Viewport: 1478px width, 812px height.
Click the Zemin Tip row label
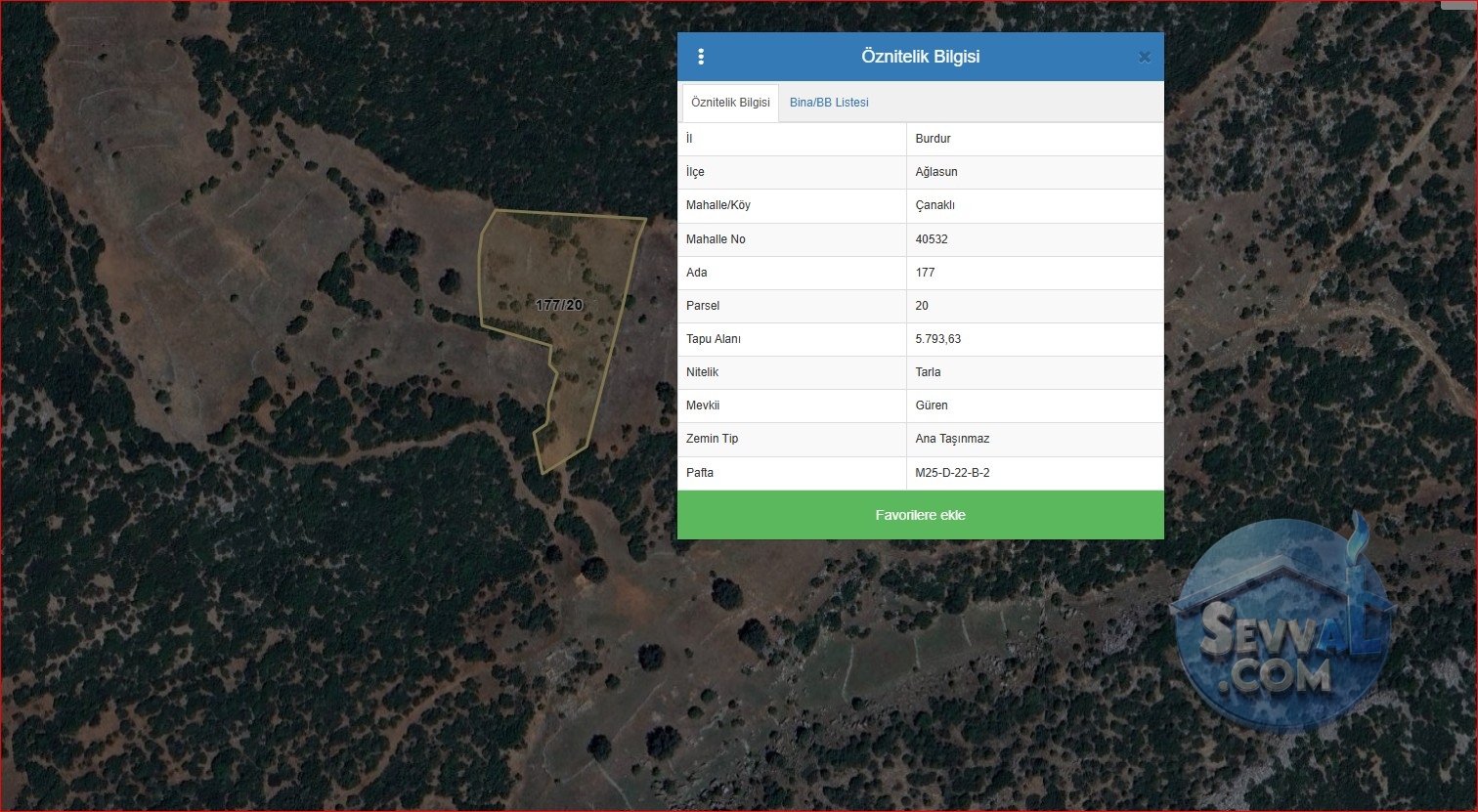(713, 439)
